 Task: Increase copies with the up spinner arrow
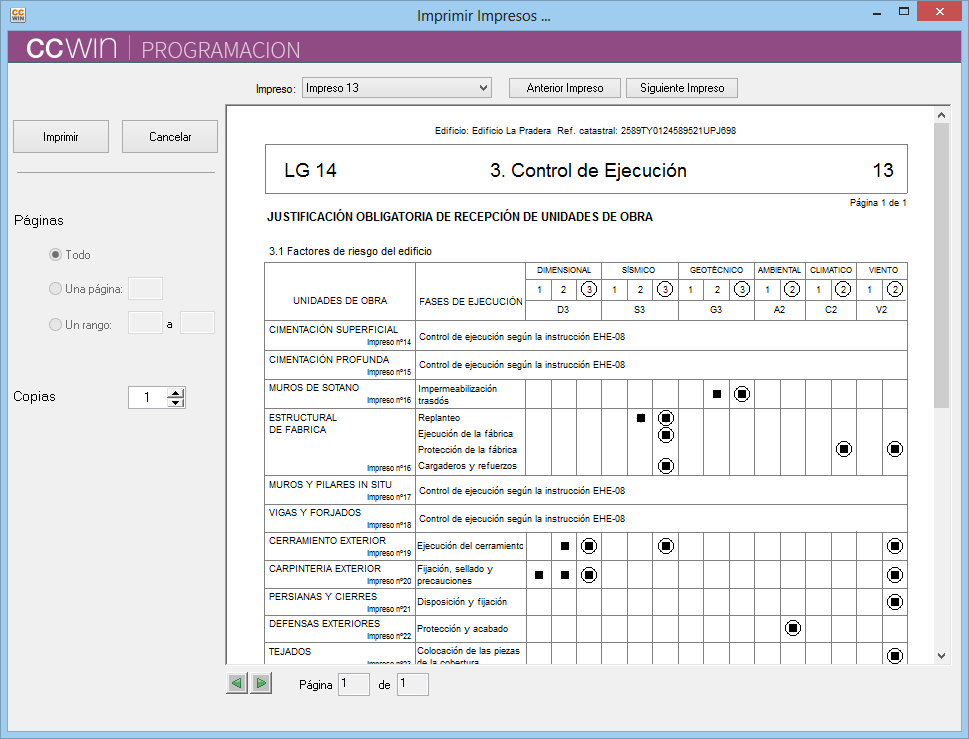click(x=176, y=392)
